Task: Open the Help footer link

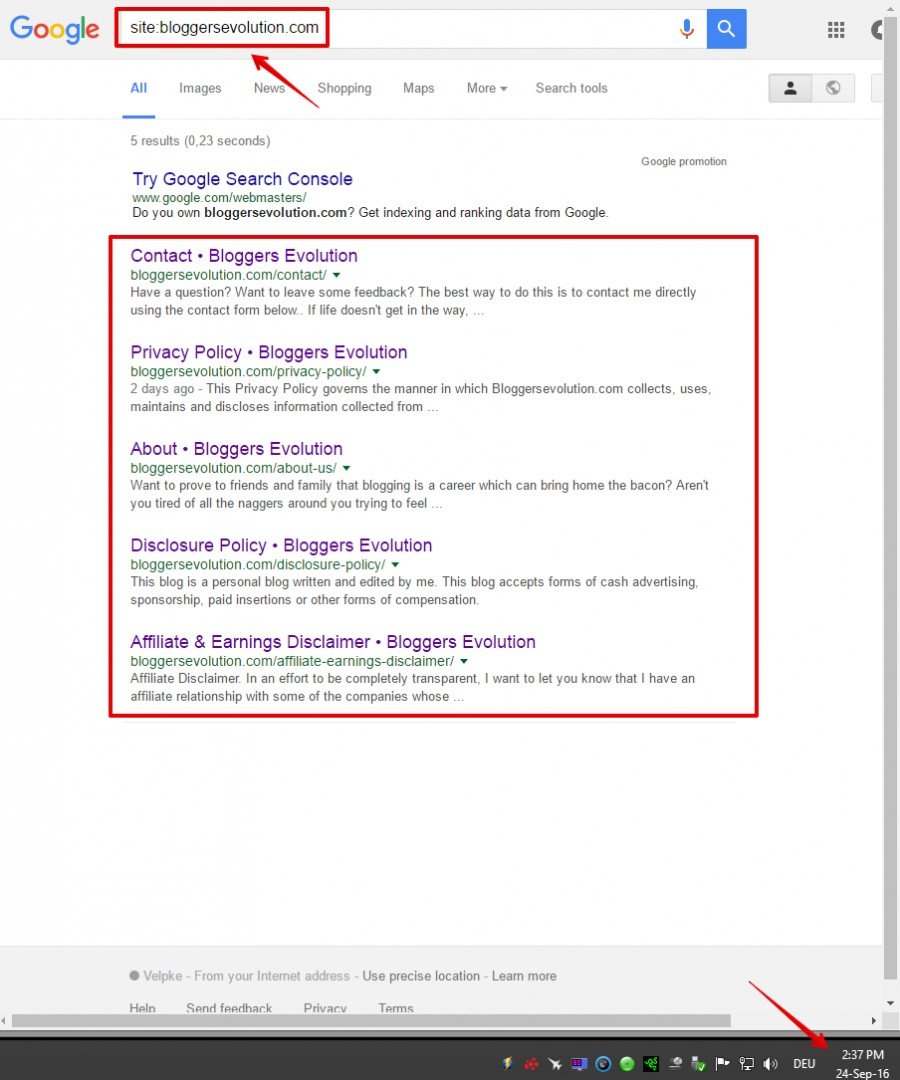Action: pyautogui.click(x=143, y=1008)
